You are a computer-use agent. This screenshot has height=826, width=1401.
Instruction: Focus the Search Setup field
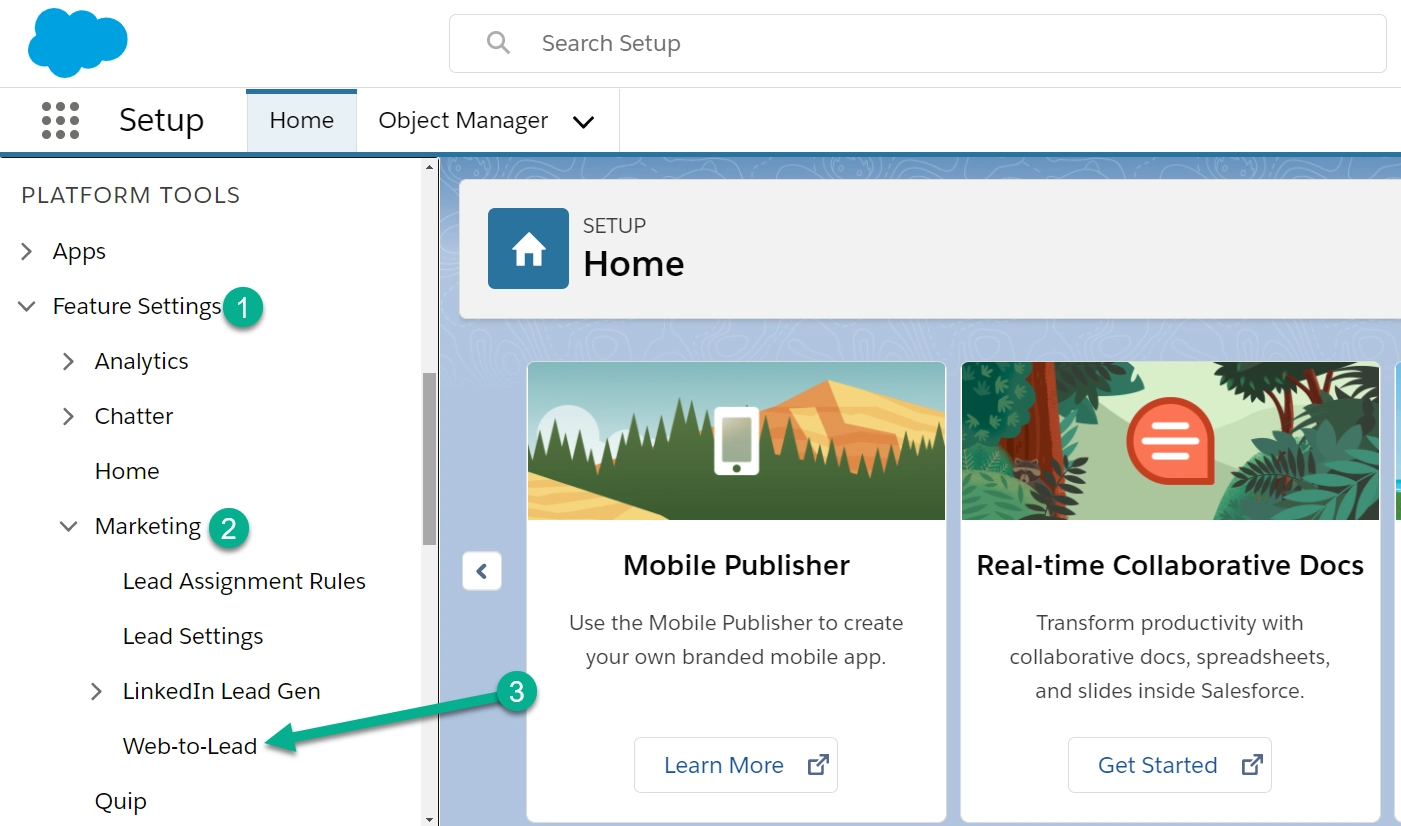(x=918, y=43)
